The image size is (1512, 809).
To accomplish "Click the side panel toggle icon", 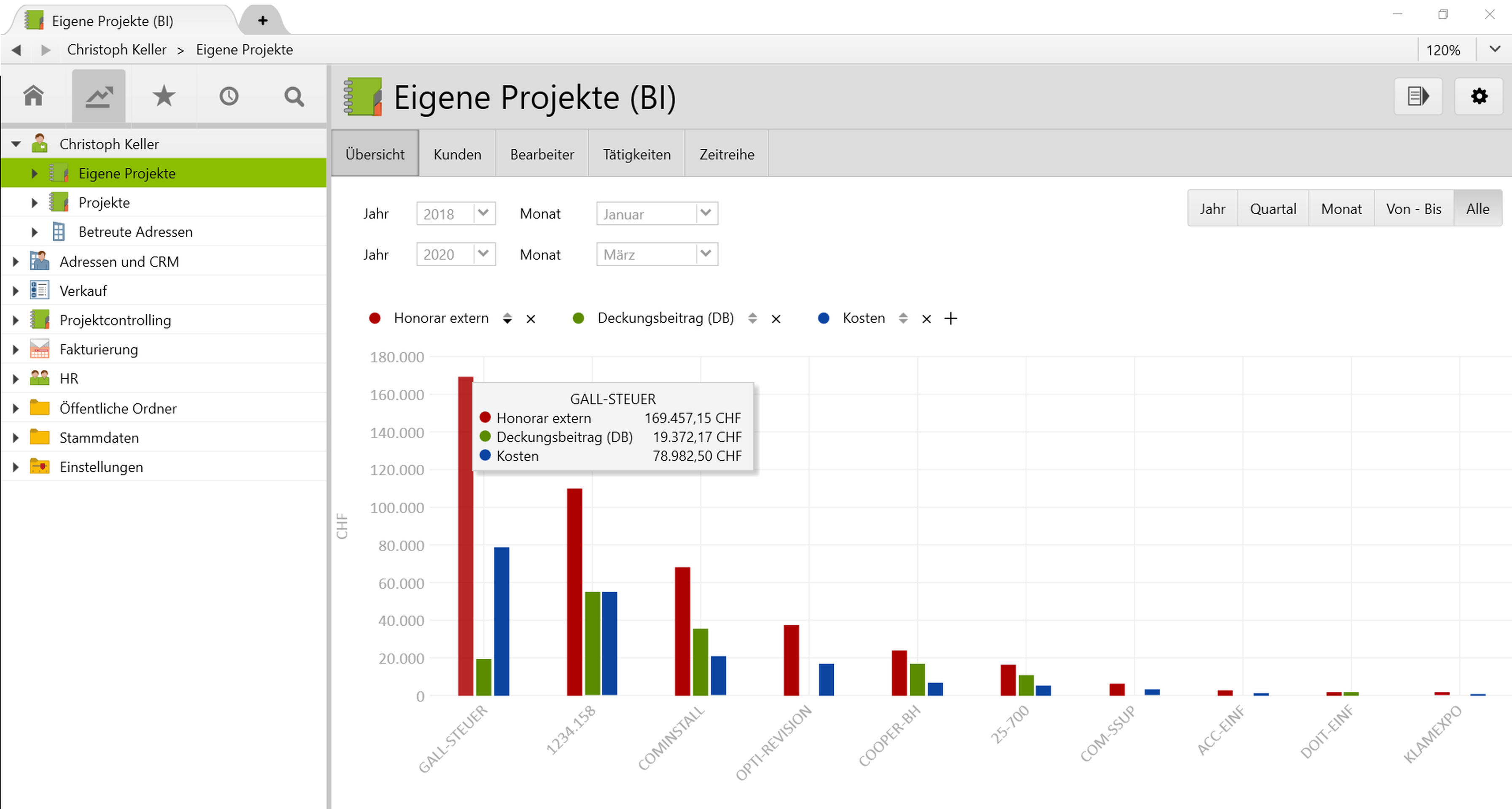I will pos(1418,96).
